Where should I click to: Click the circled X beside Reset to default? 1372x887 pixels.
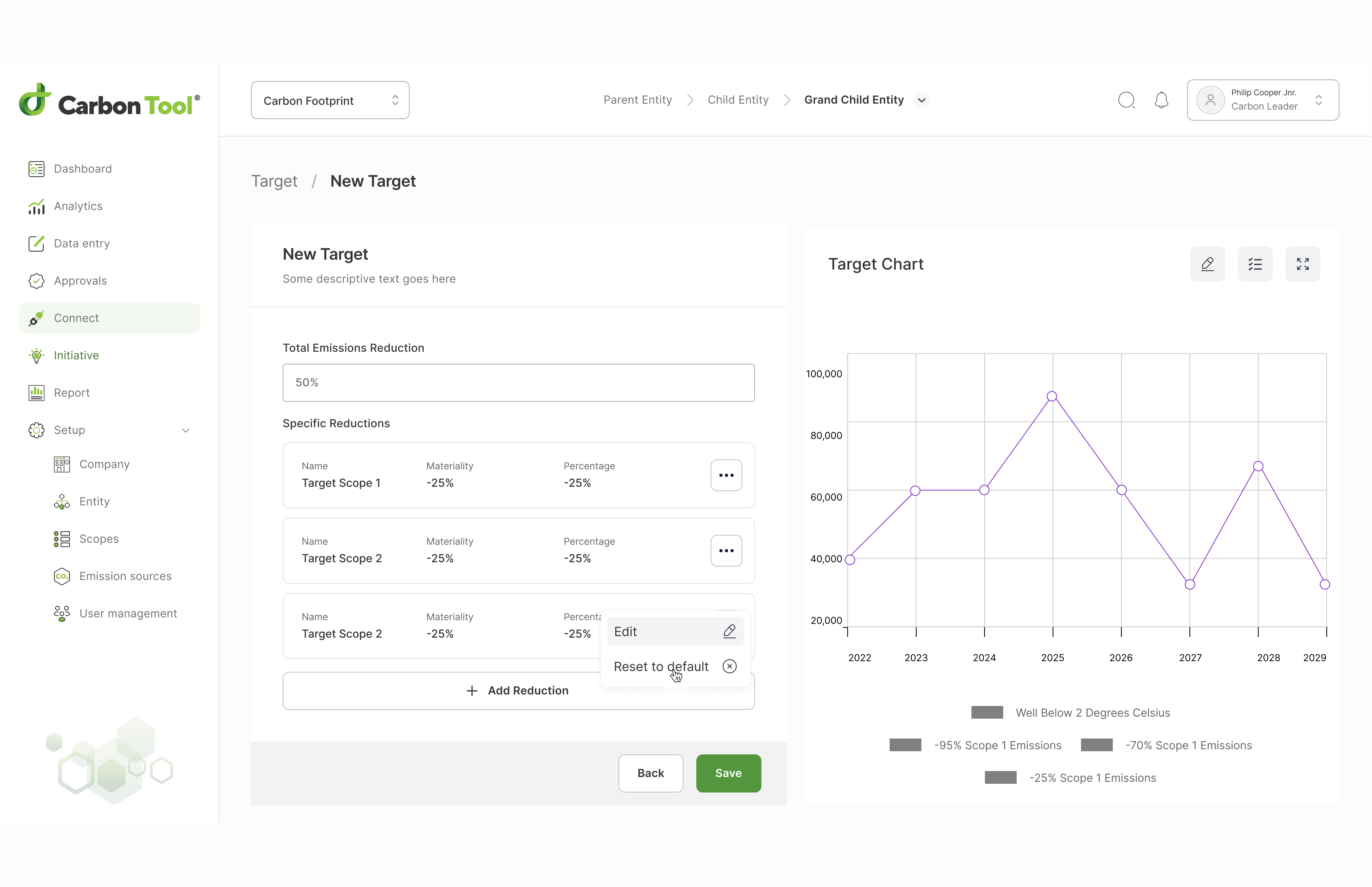(x=729, y=666)
